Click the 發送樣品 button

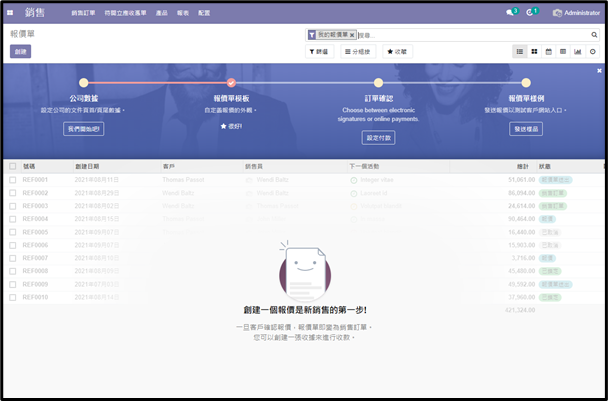point(526,129)
